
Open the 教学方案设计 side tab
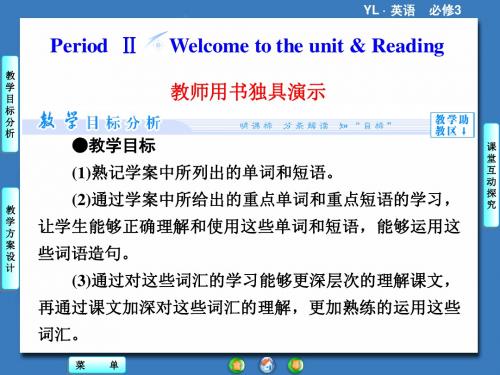tap(10, 238)
